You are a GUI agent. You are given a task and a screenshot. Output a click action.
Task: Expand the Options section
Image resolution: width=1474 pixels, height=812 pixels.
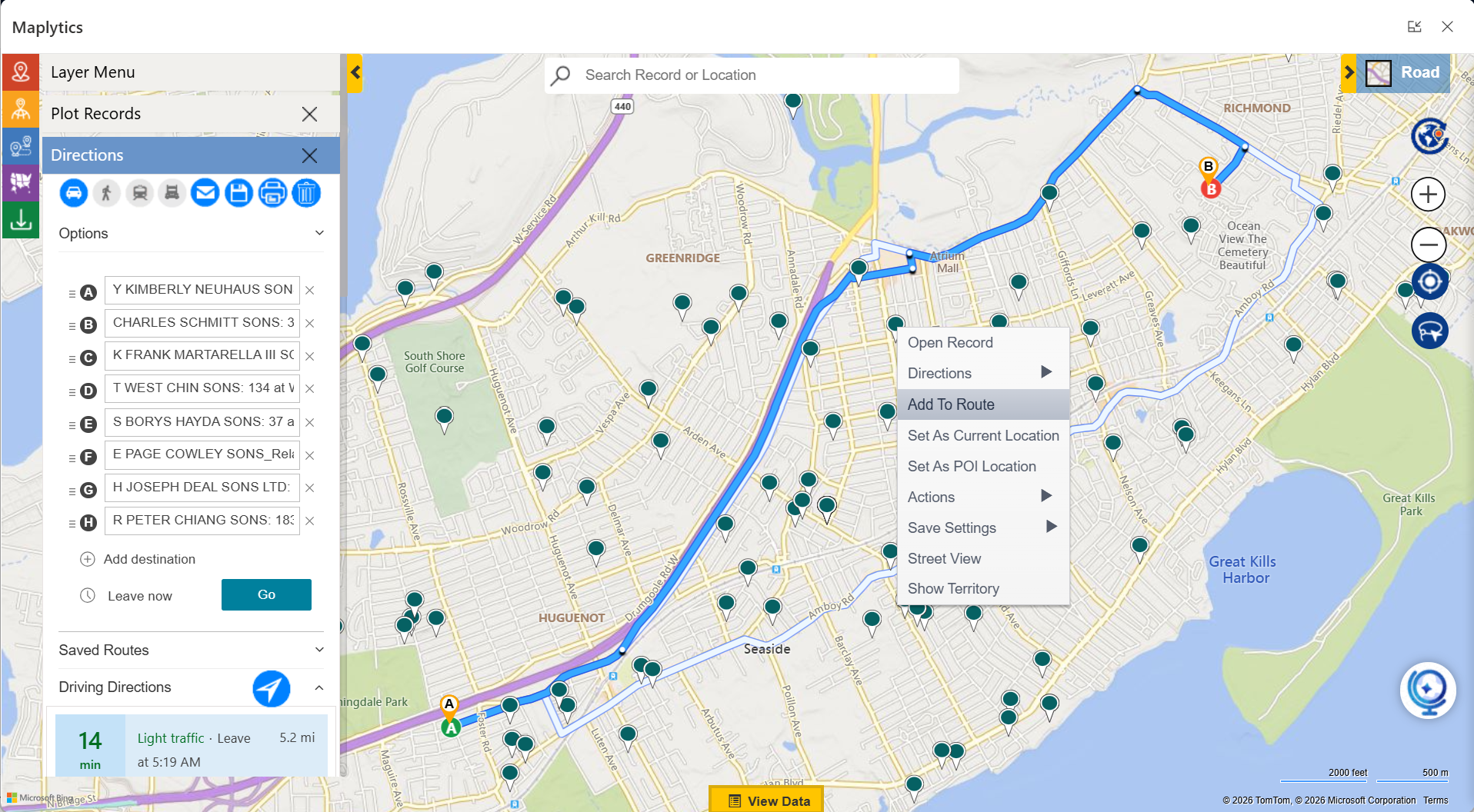pyautogui.click(x=192, y=233)
